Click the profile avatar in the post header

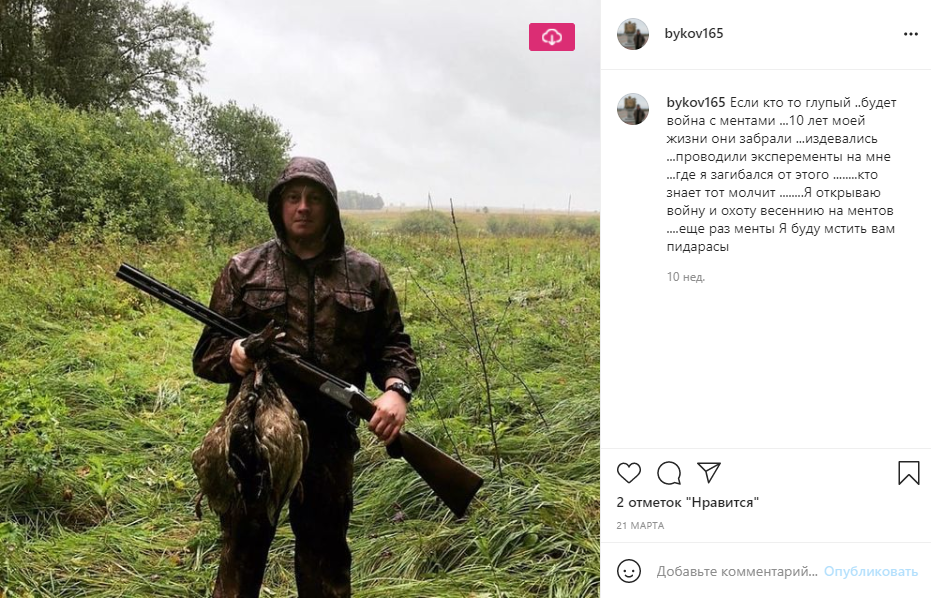pyautogui.click(x=633, y=34)
